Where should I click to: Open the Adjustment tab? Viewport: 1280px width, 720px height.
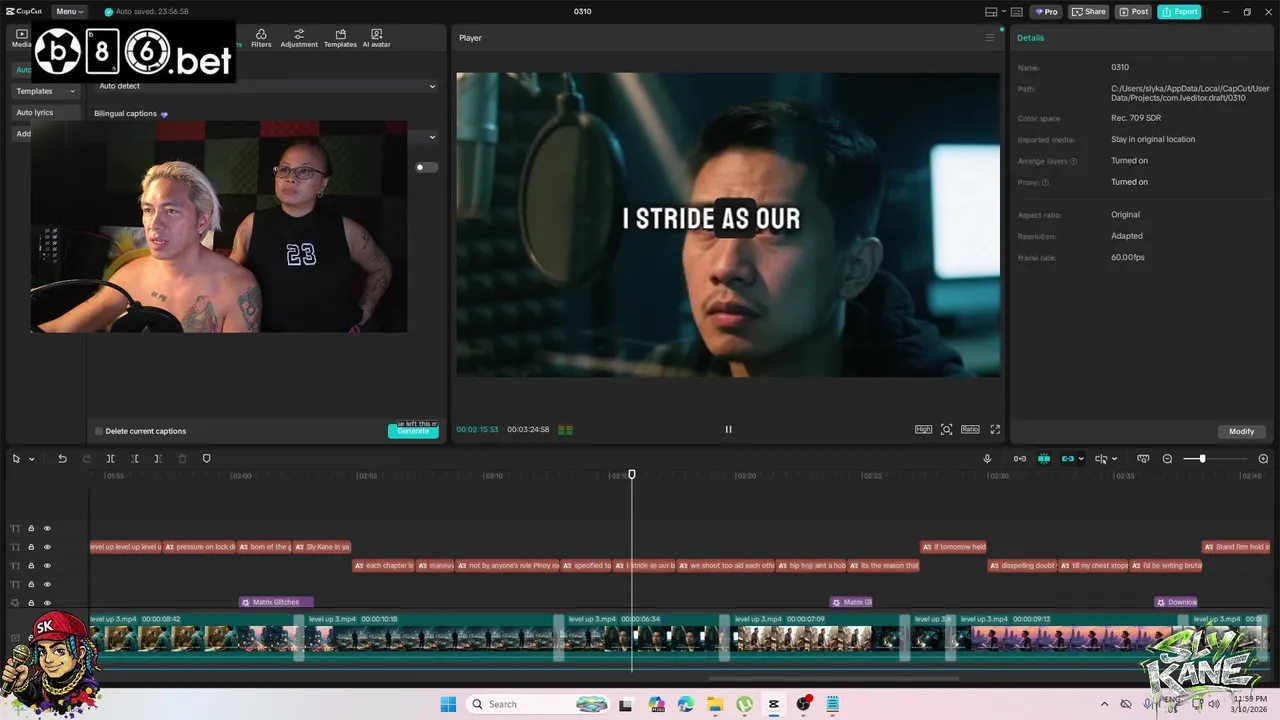(x=299, y=39)
